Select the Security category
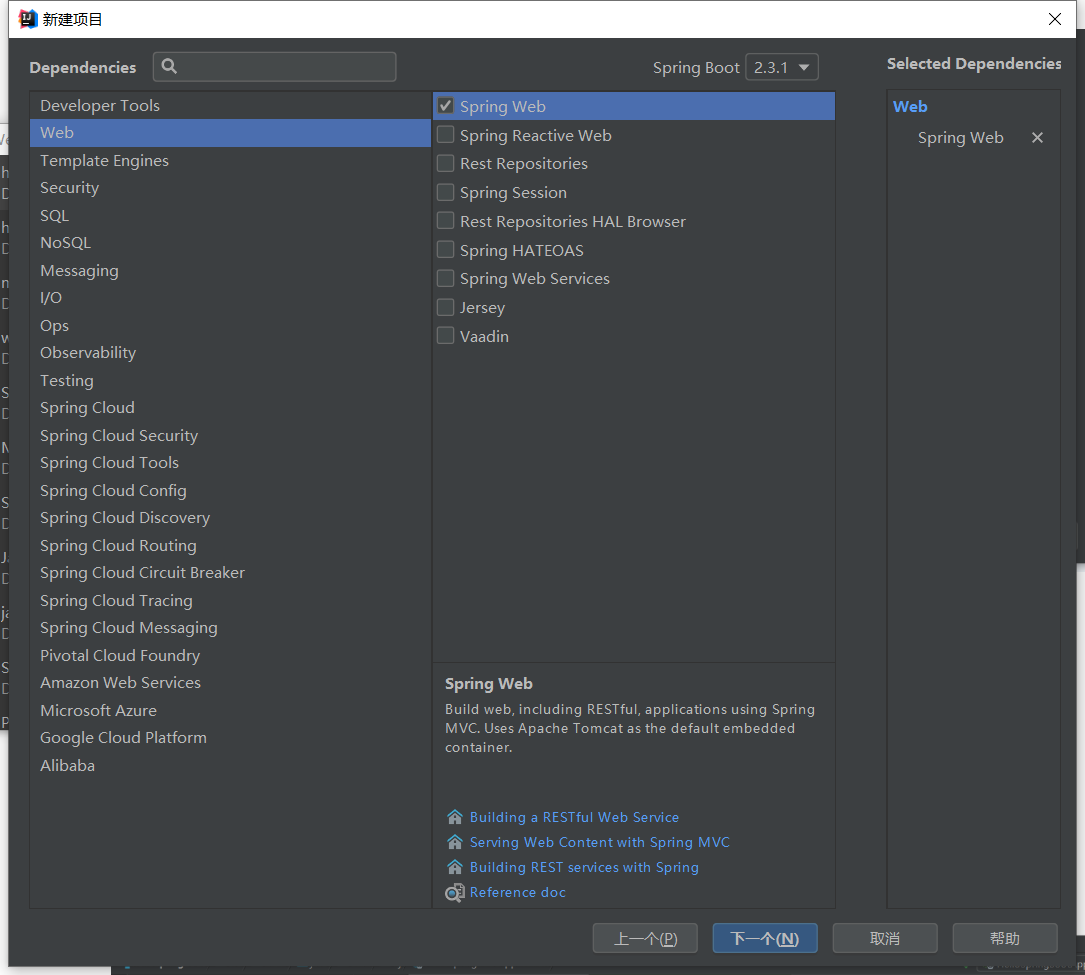The image size is (1085, 975). [69, 188]
